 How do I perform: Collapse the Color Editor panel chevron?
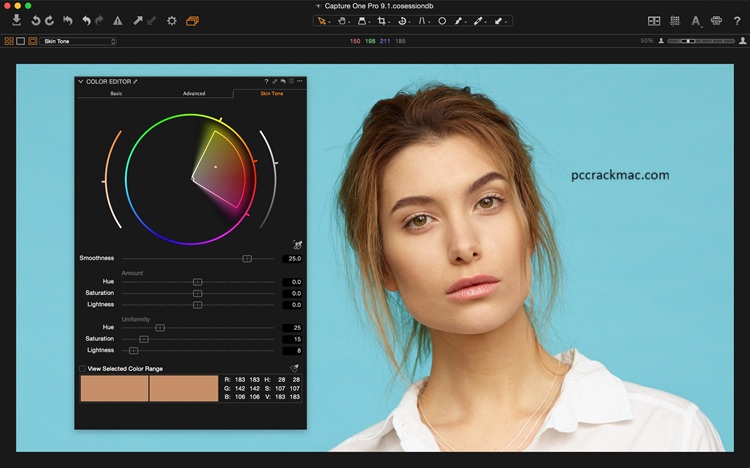click(81, 82)
